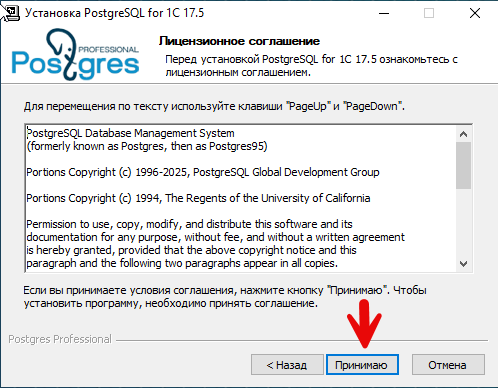This screenshot has width=498, height=388.
Task: Place cursor on "PostgreSQL Database Management System" line
Action: point(130,133)
